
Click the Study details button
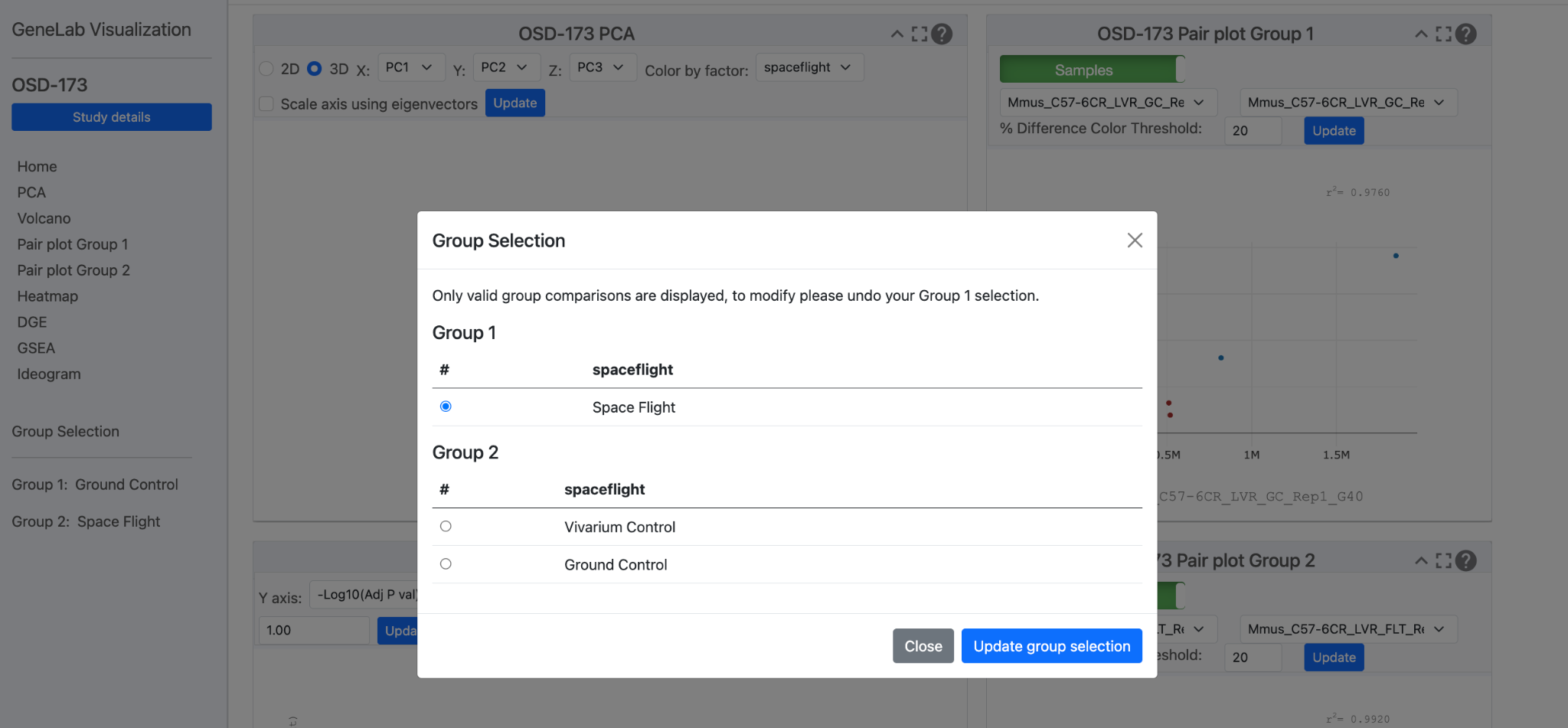pos(112,117)
